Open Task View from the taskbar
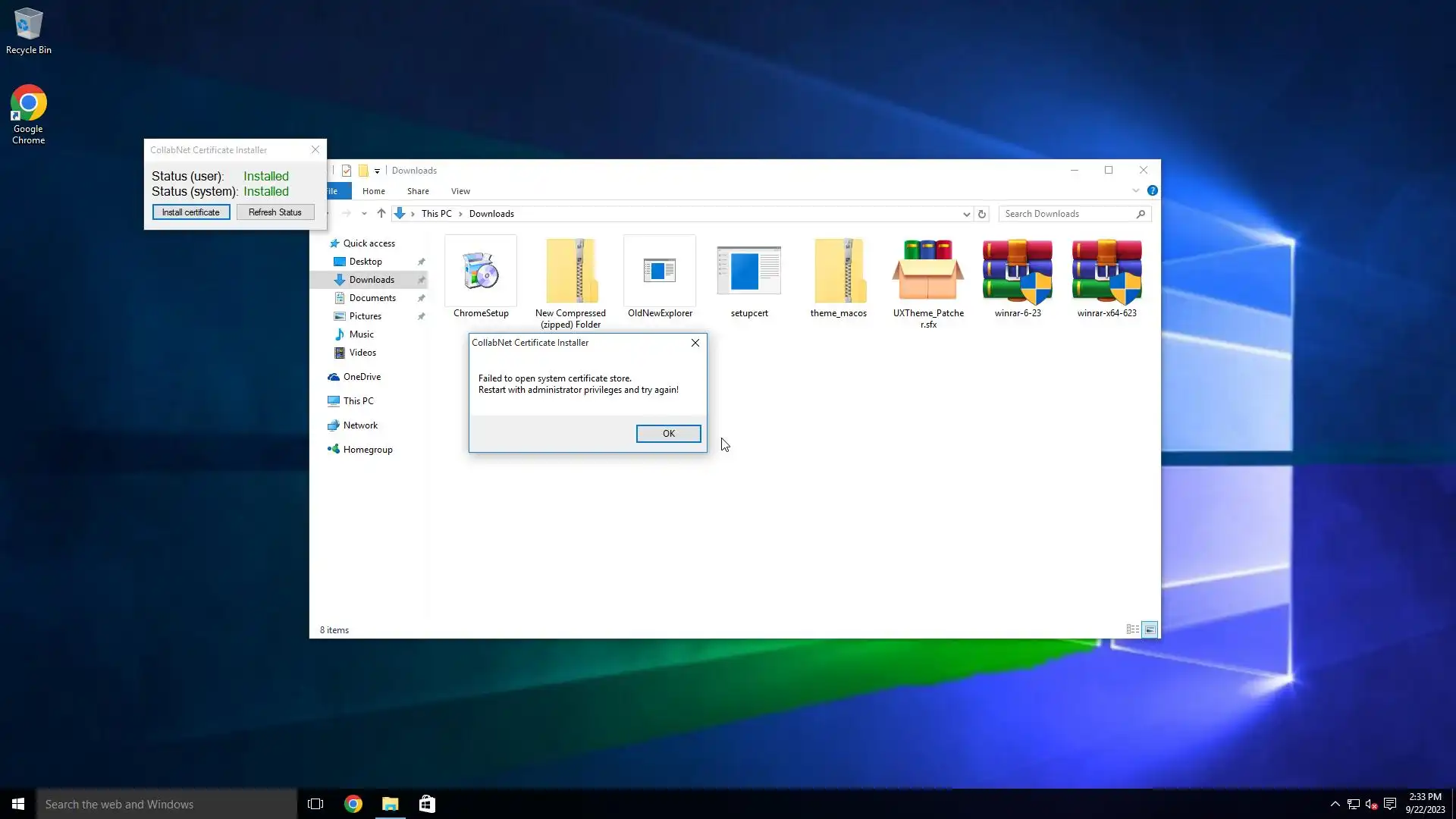 (315, 804)
